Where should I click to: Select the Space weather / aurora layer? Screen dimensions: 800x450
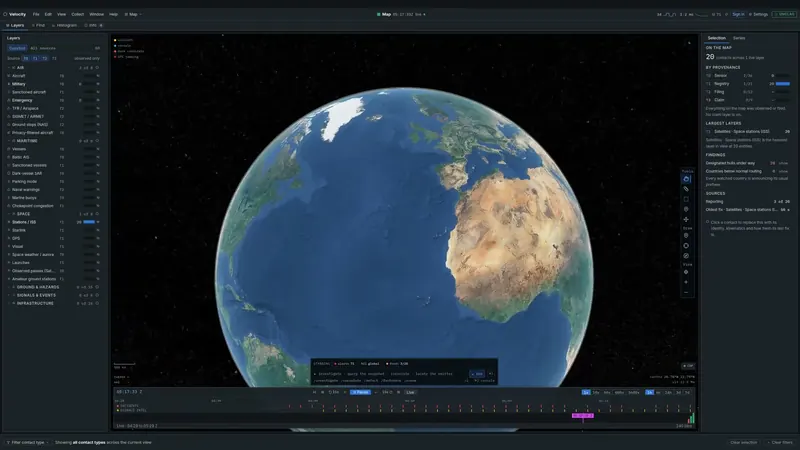click(x=53, y=255)
